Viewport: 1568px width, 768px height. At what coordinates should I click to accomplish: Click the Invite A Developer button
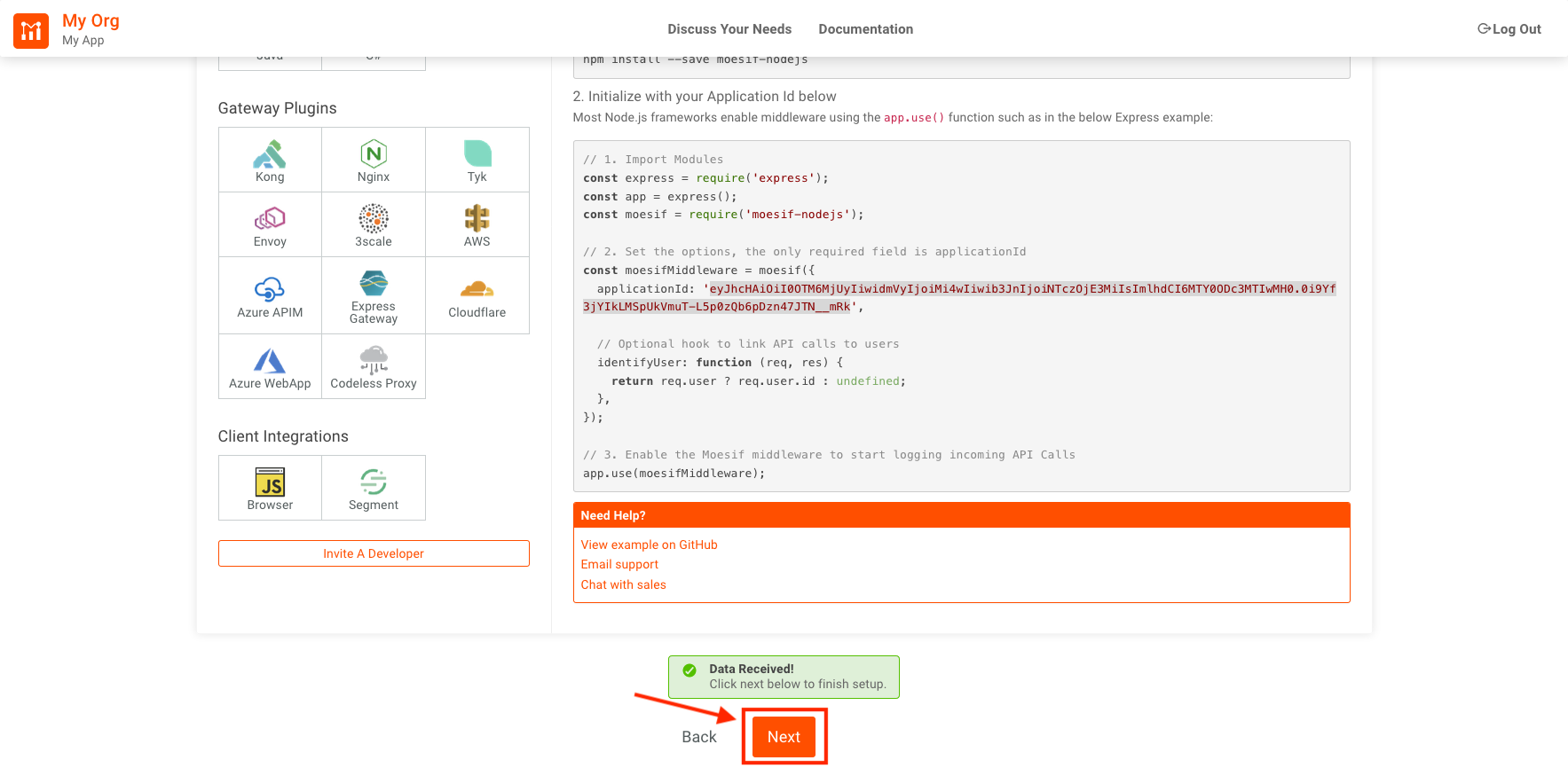pyautogui.click(x=374, y=553)
